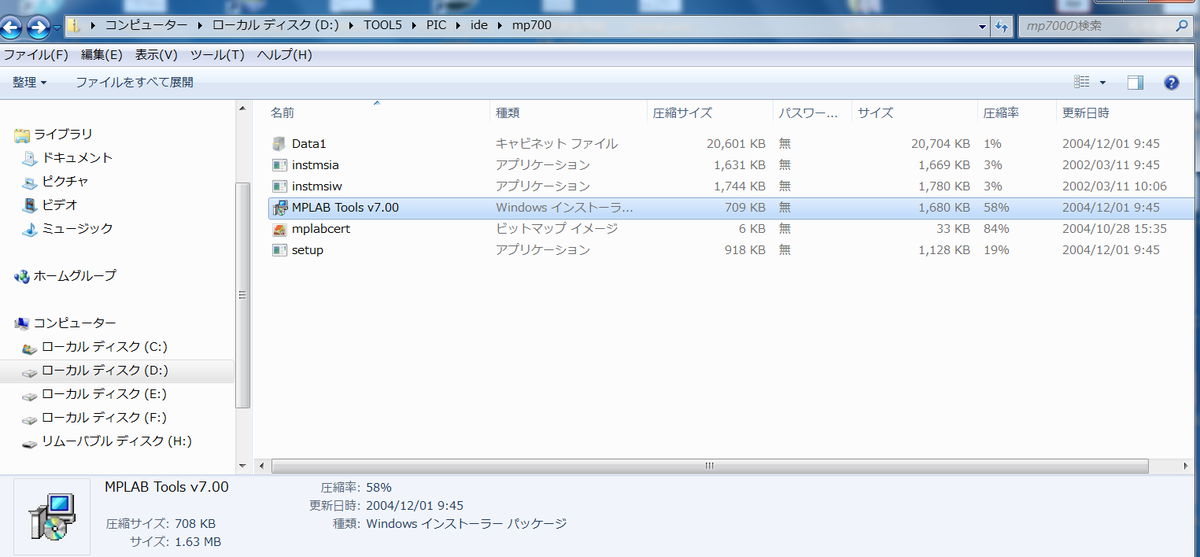Select the MPLAB Tools v7.00 installer icon
The height and width of the screenshot is (557, 1200).
pos(279,208)
